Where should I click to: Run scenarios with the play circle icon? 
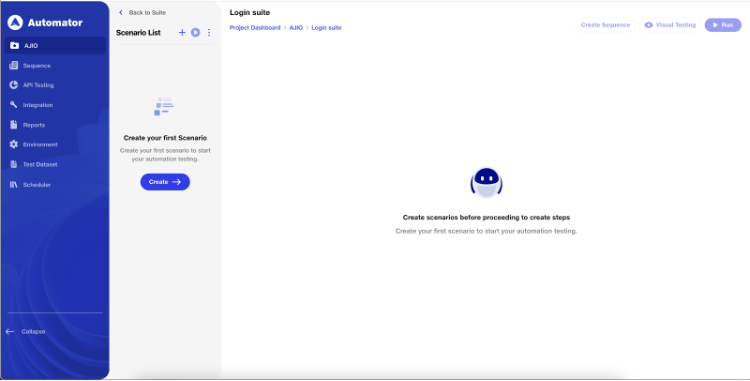point(196,33)
